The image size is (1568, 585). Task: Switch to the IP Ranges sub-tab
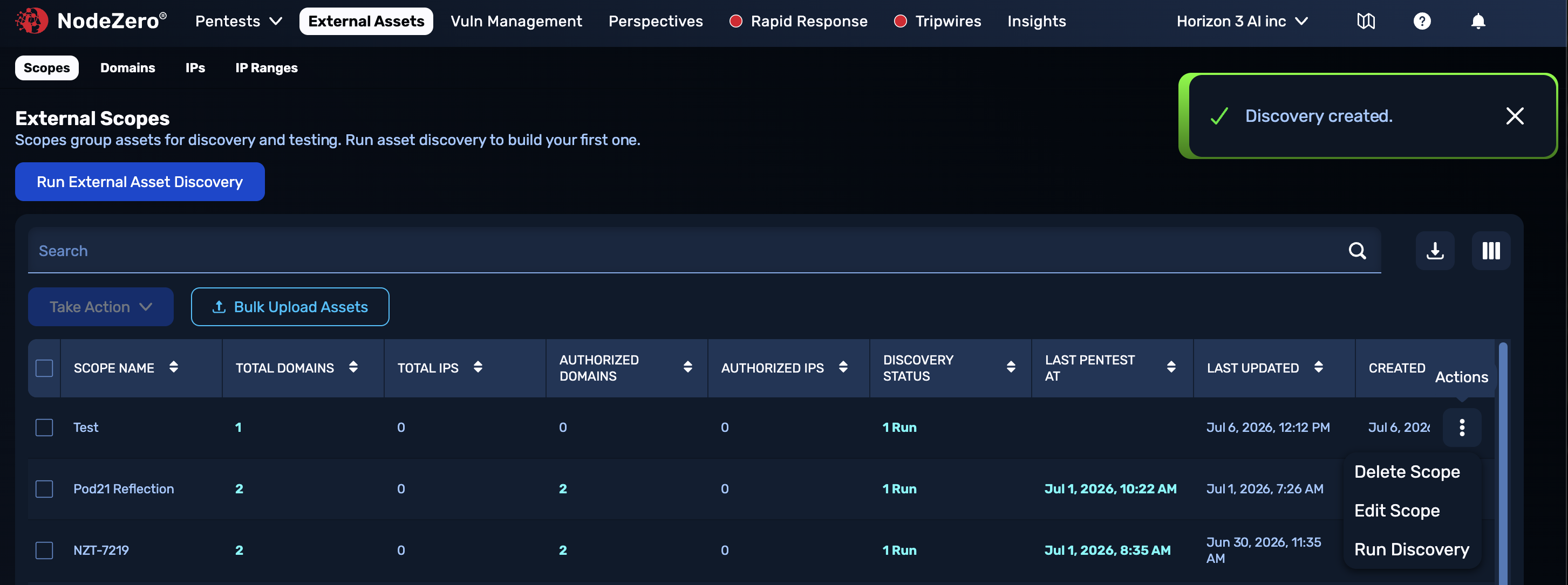[267, 67]
